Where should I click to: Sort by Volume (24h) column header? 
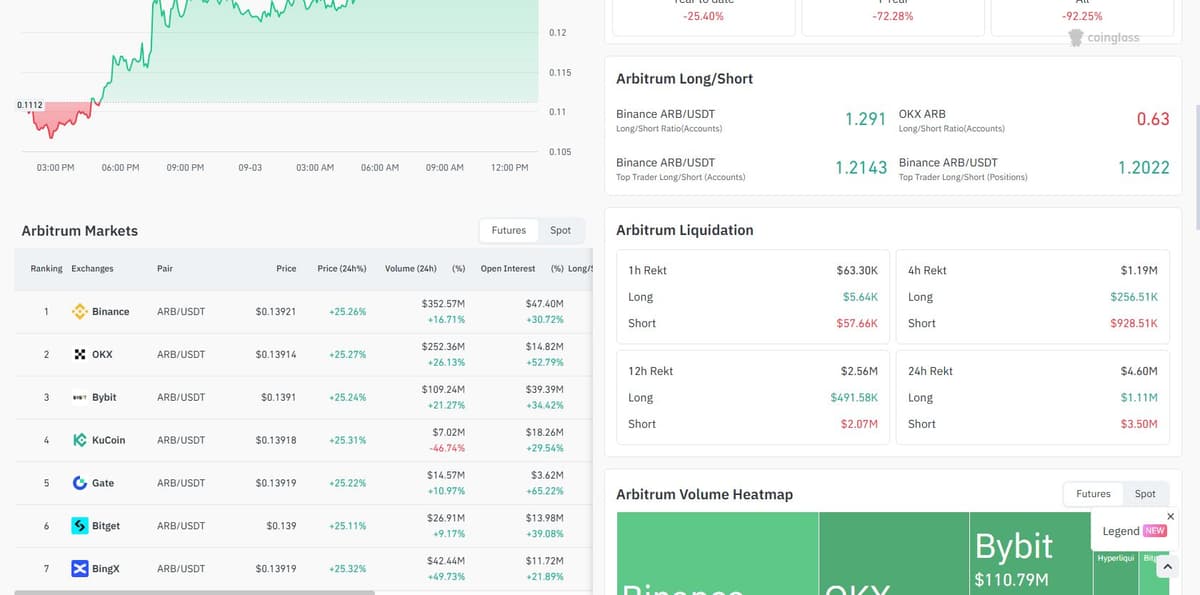pyautogui.click(x=411, y=269)
